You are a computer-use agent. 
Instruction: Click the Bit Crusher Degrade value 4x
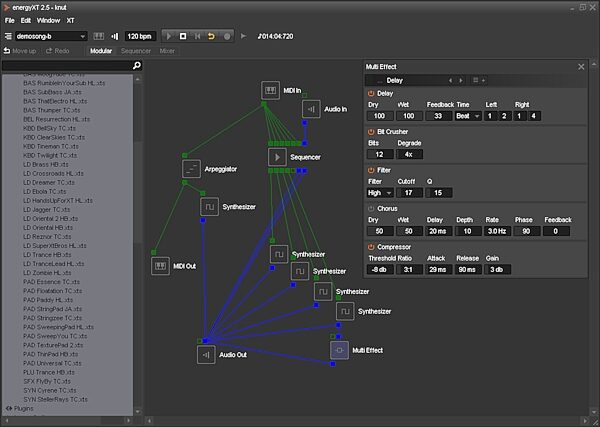pyautogui.click(x=409, y=154)
